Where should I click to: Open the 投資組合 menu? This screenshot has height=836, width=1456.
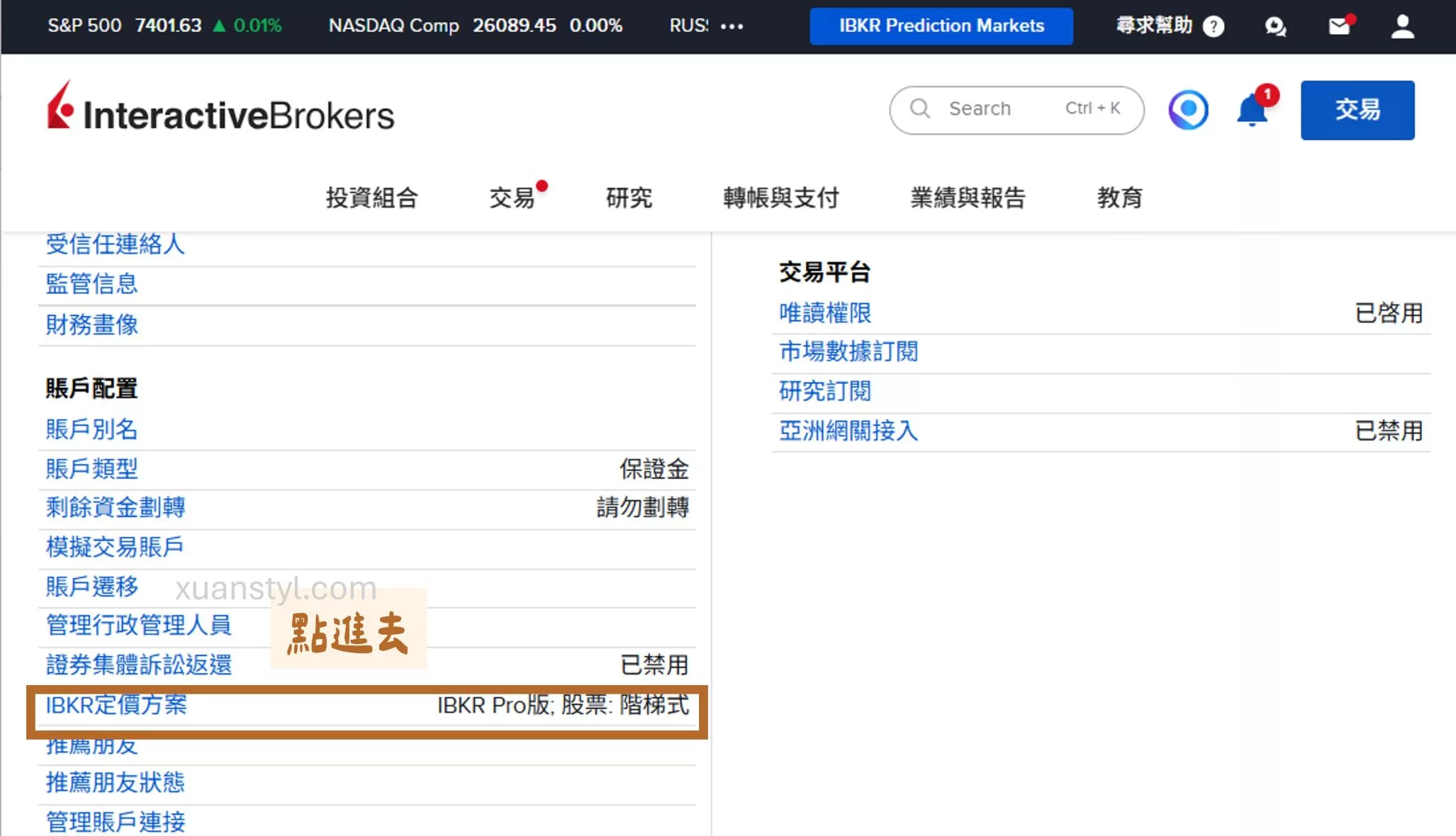click(372, 197)
